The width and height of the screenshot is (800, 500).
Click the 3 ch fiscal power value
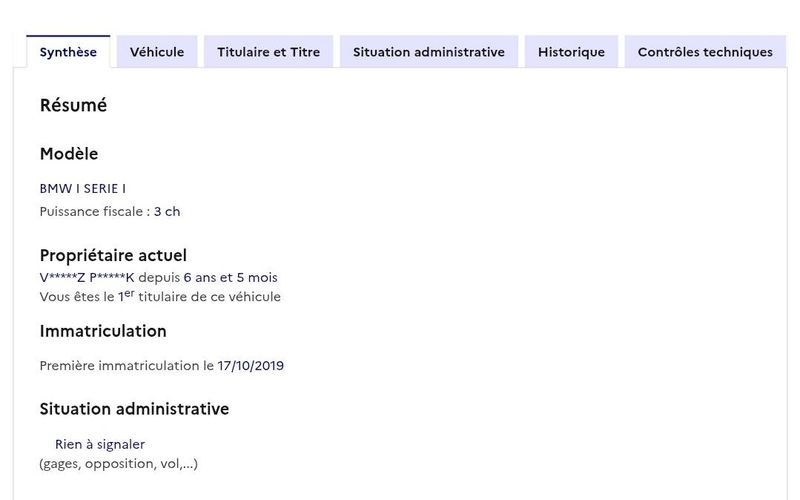(x=167, y=211)
